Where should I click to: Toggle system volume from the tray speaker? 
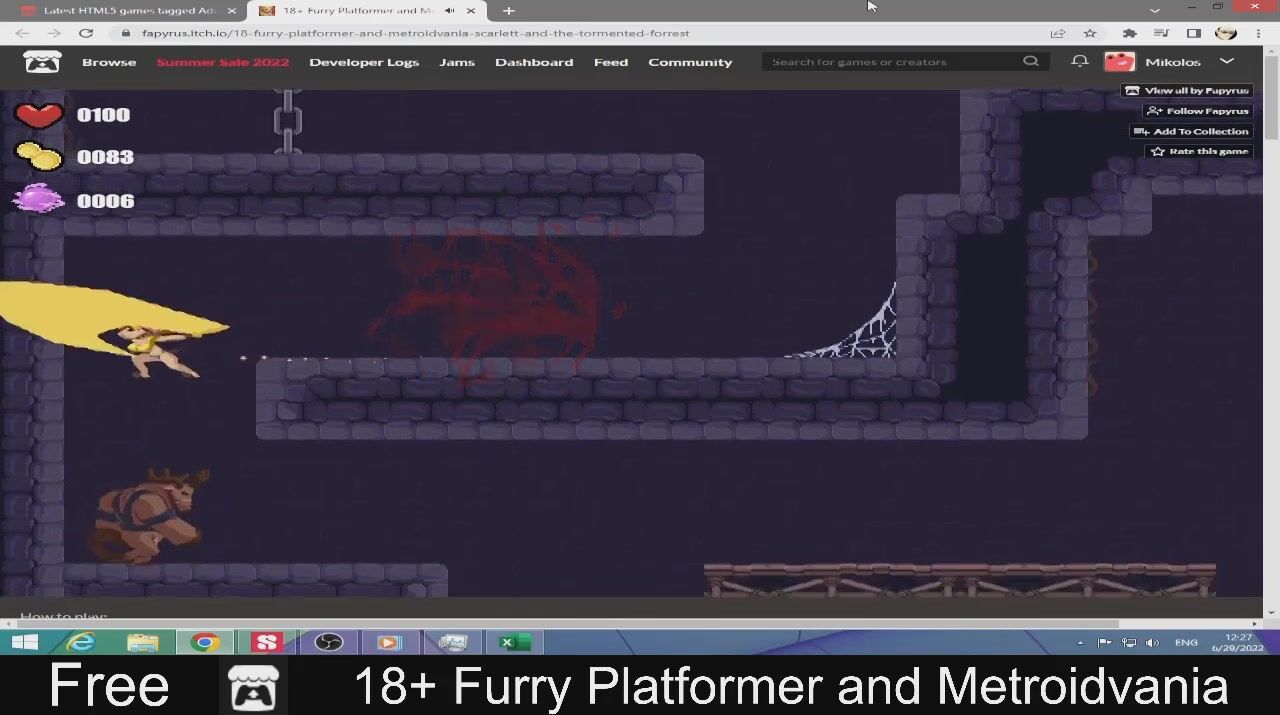(x=1152, y=642)
